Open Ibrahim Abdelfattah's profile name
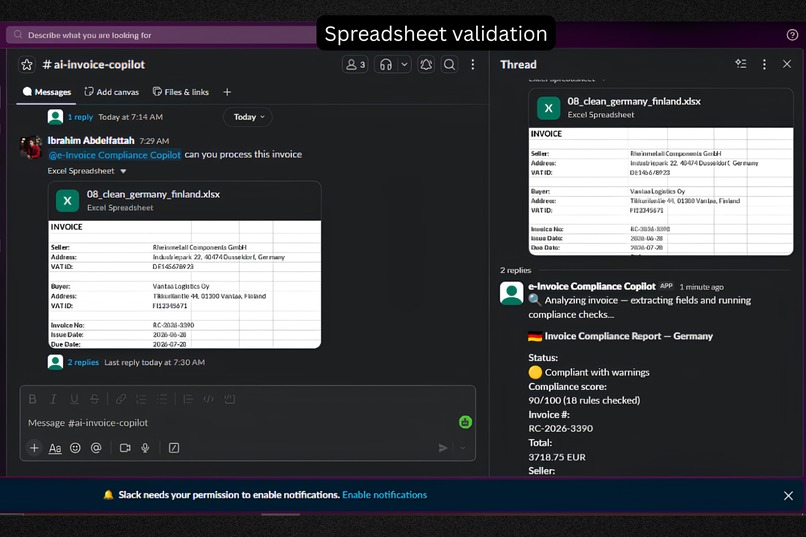This screenshot has height=537, width=806. (x=91, y=140)
